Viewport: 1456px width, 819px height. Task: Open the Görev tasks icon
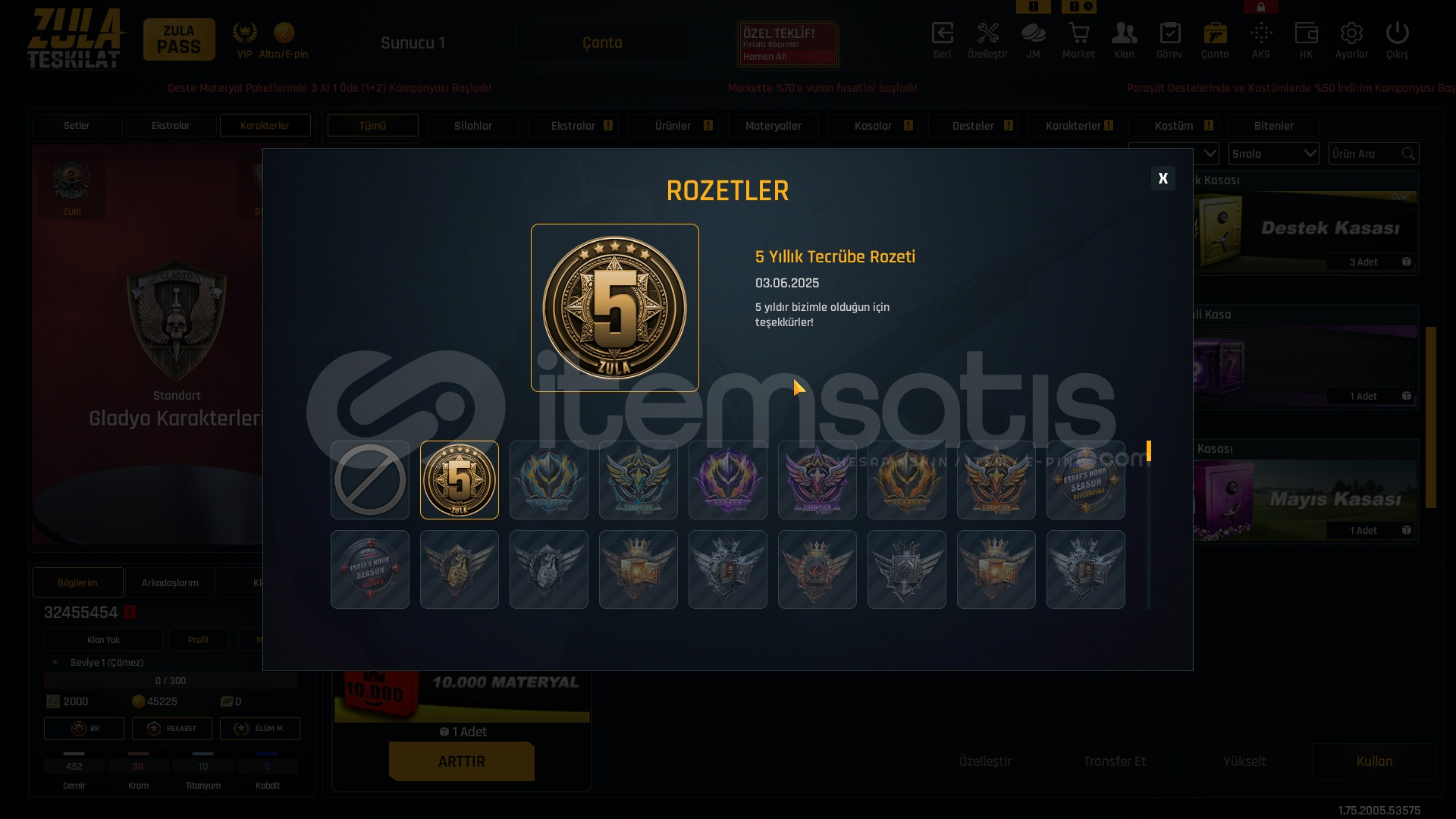[1169, 40]
